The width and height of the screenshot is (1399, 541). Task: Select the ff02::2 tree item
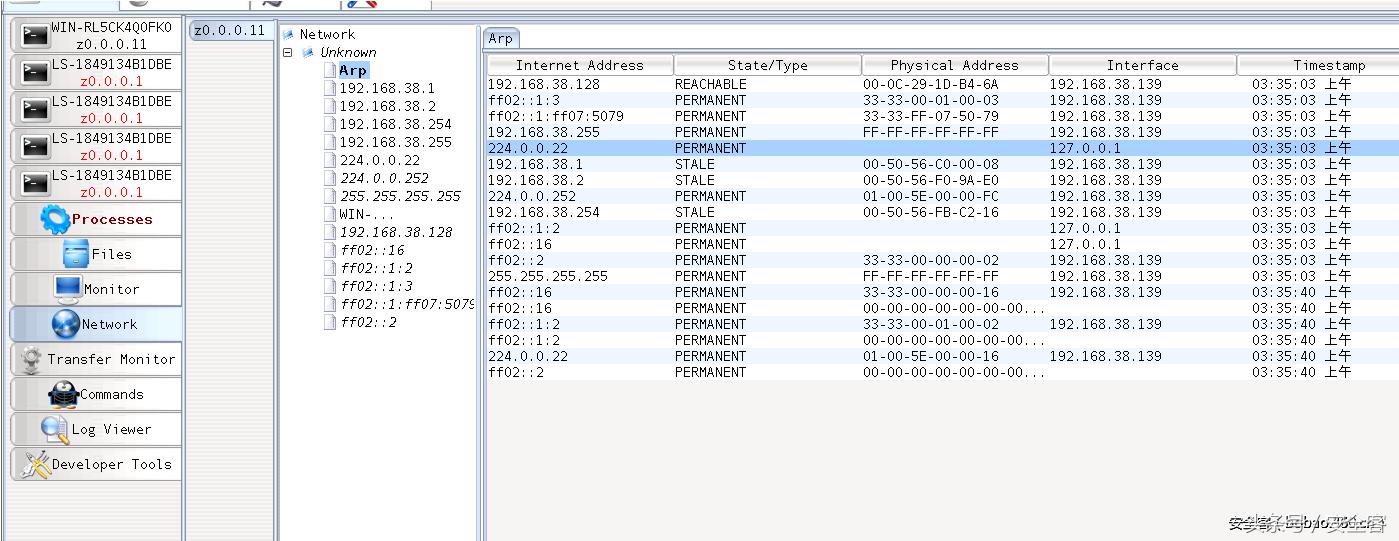point(368,322)
